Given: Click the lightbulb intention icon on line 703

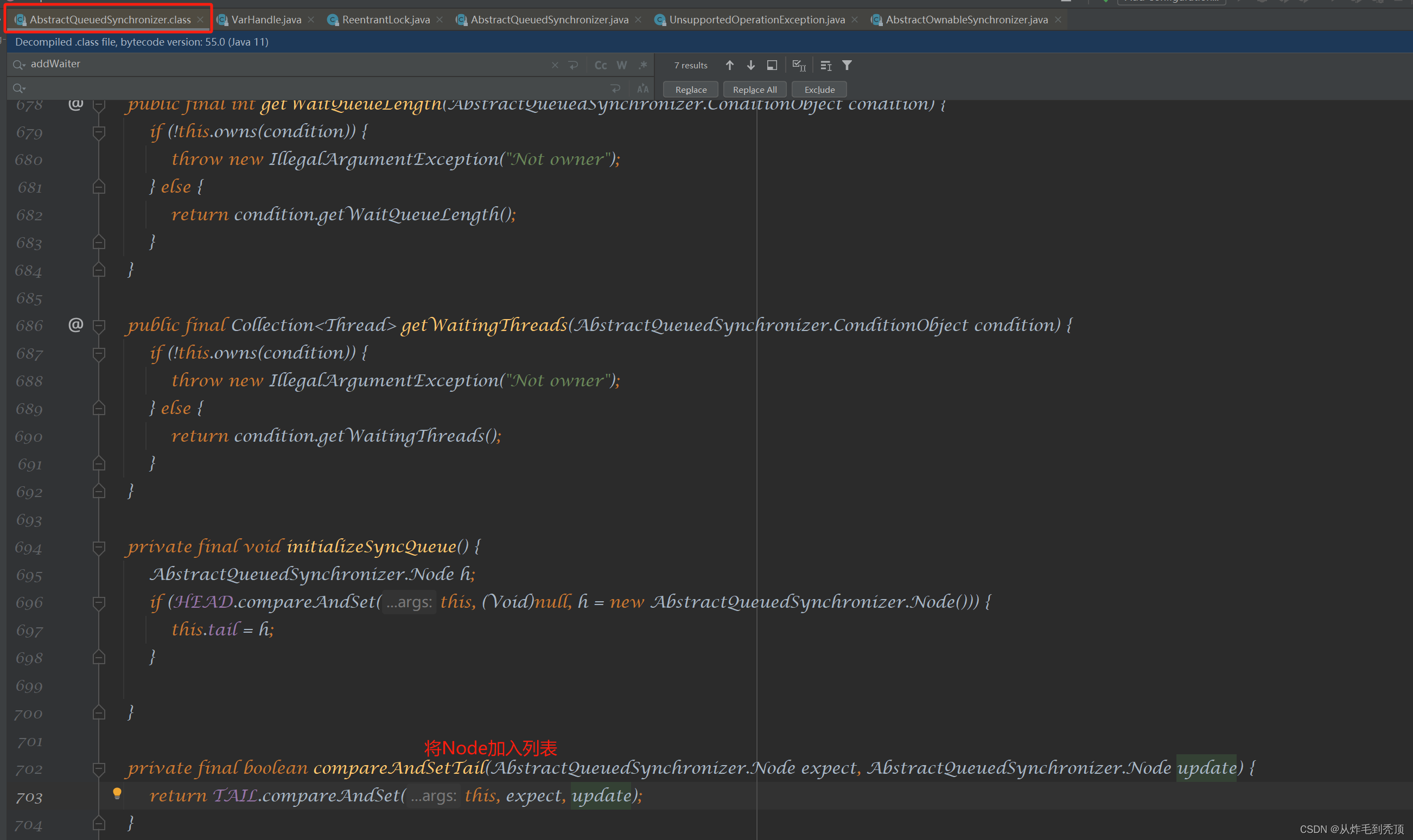Looking at the screenshot, I should pos(117,793).
